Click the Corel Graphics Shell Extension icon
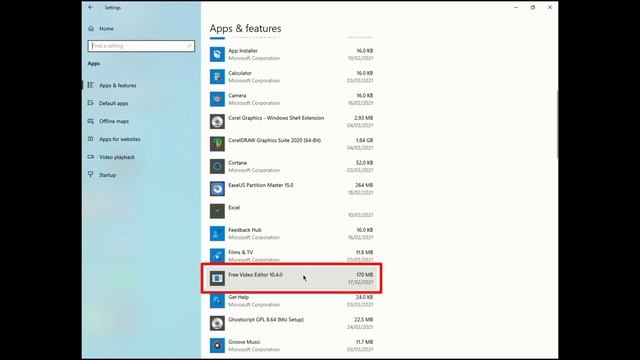The image size is (640, 360). pos(217,122)
